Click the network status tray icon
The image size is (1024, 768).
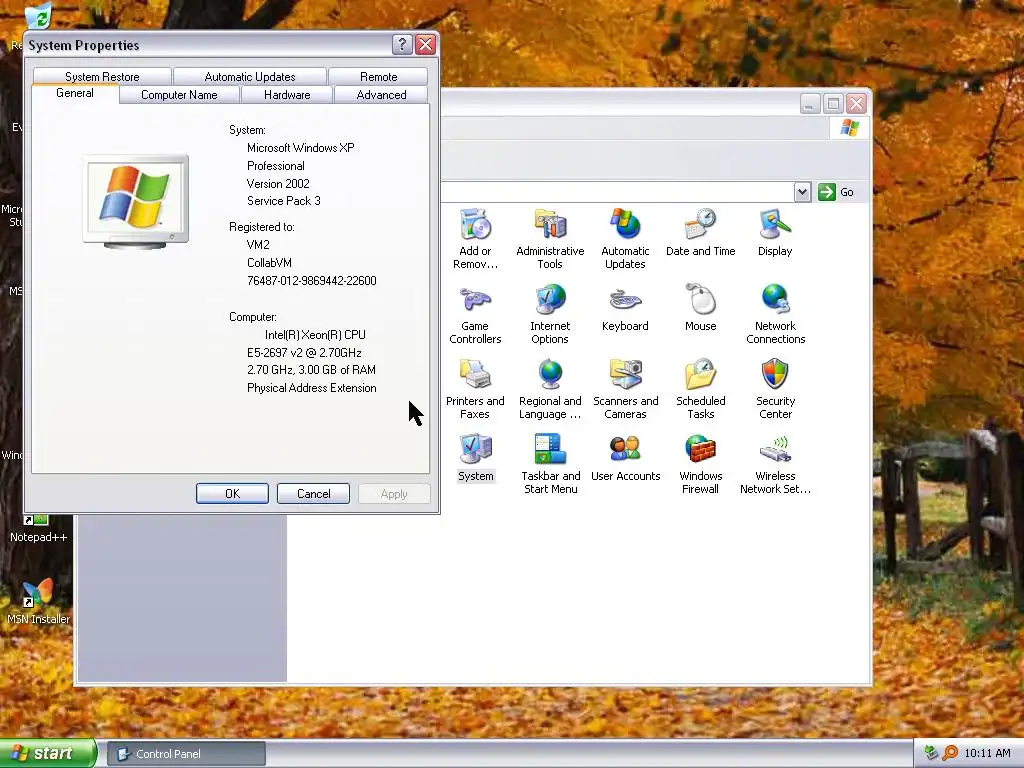click(931, 753)
